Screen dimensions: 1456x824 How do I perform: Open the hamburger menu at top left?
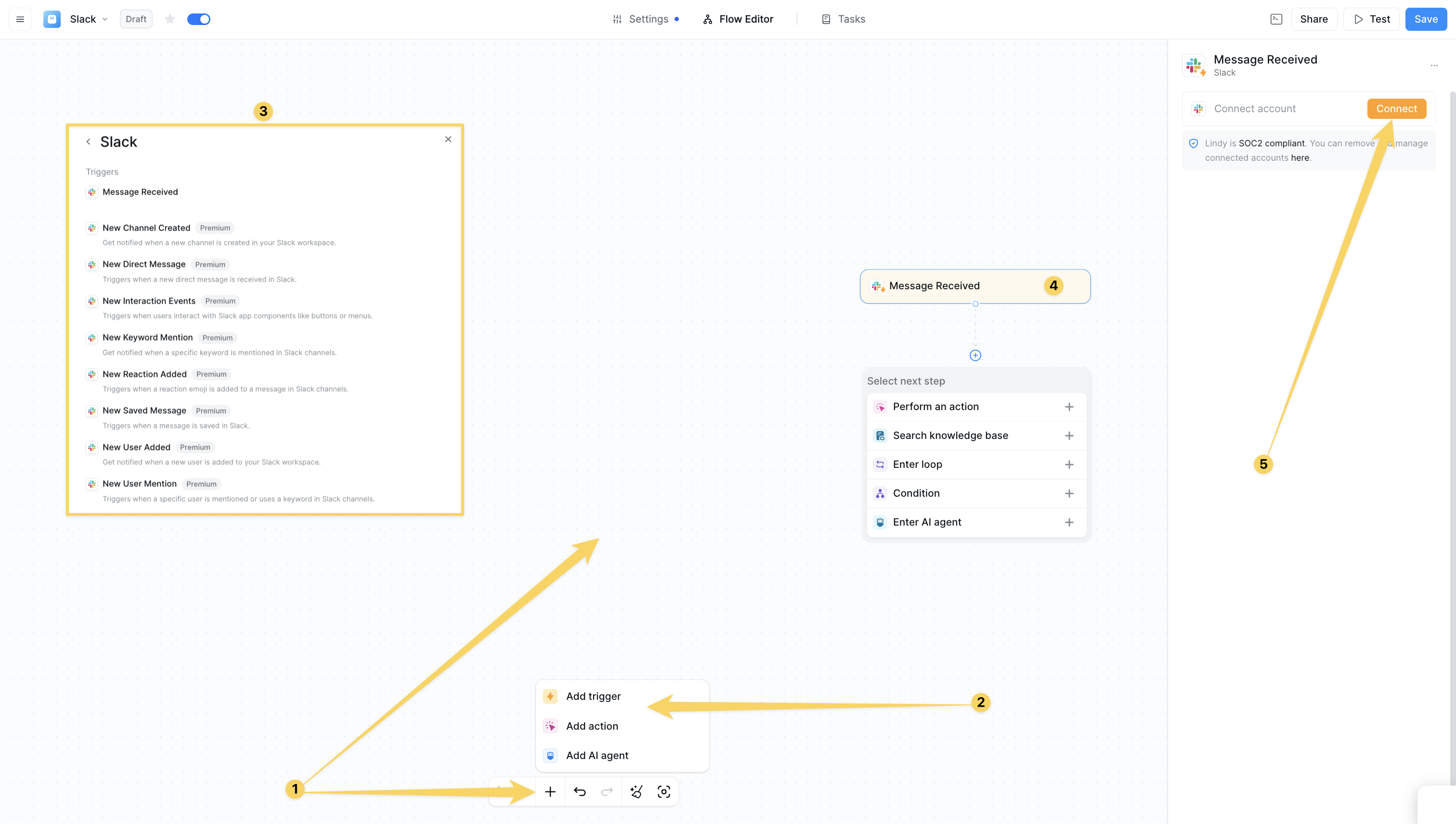[20, 19]
